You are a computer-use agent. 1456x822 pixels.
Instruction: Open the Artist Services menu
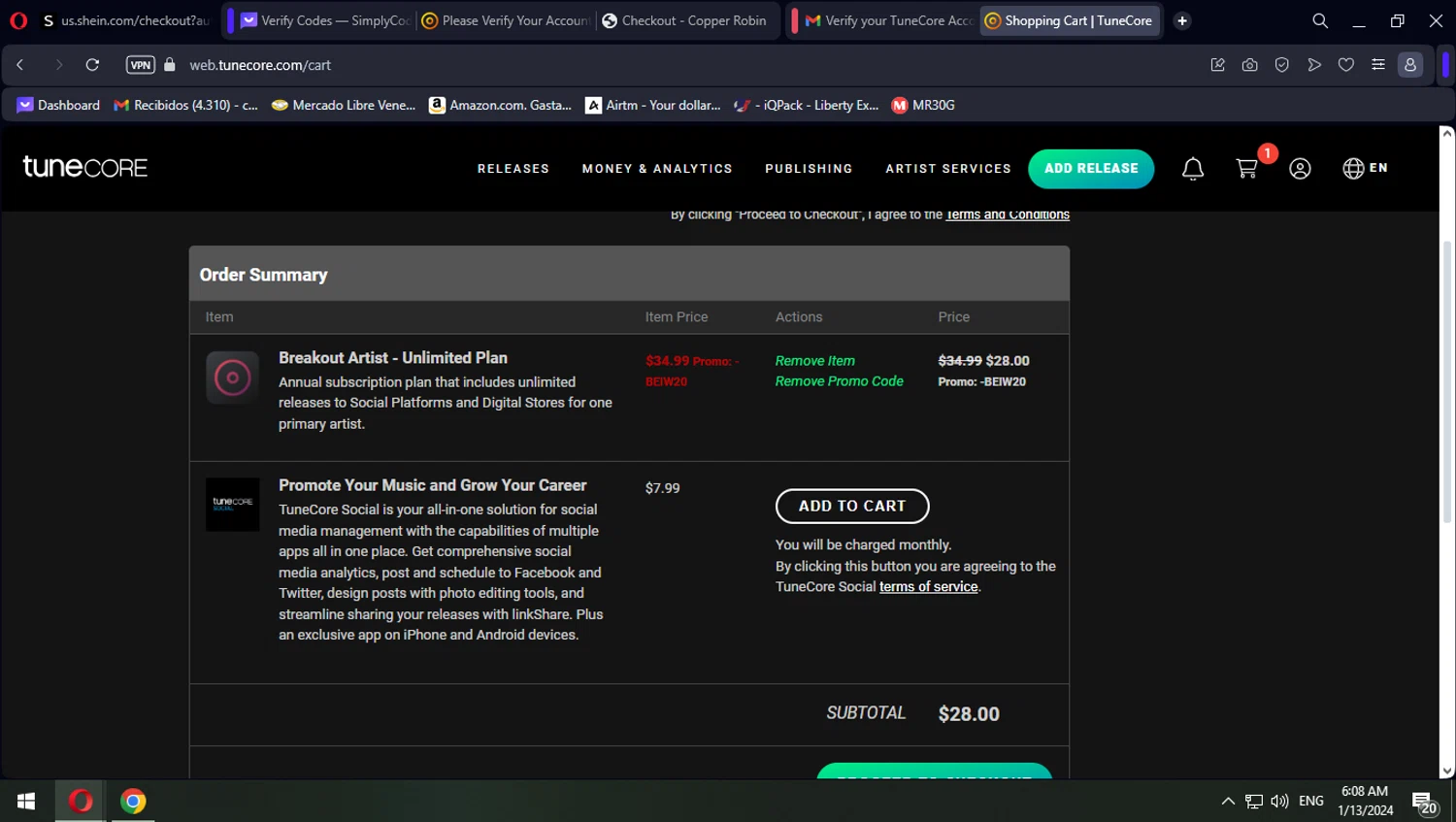(948, 169)
